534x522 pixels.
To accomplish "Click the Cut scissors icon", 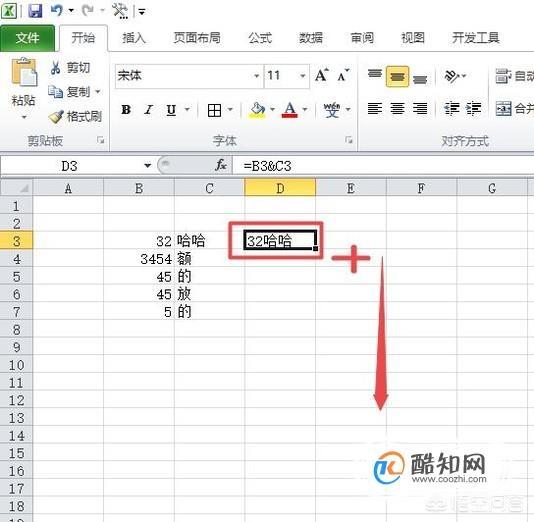I will tap(55, 67).
